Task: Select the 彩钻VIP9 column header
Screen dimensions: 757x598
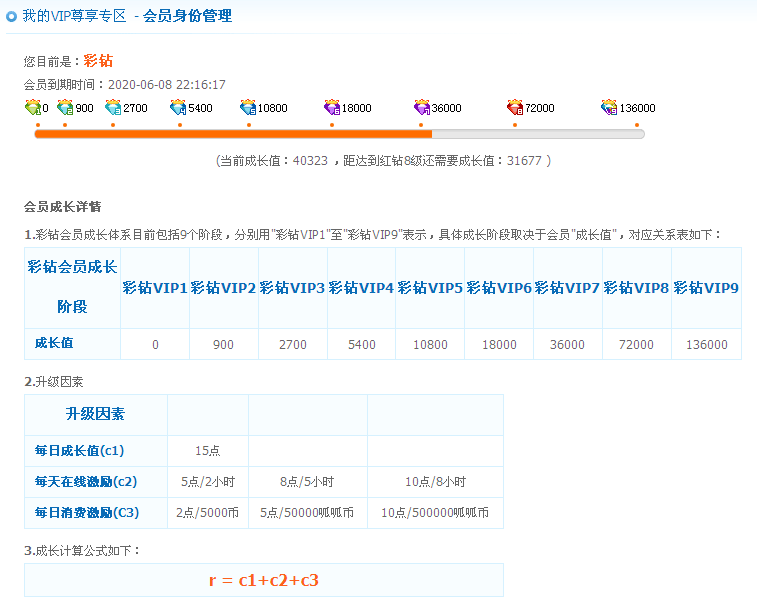Action: (706, 288)
